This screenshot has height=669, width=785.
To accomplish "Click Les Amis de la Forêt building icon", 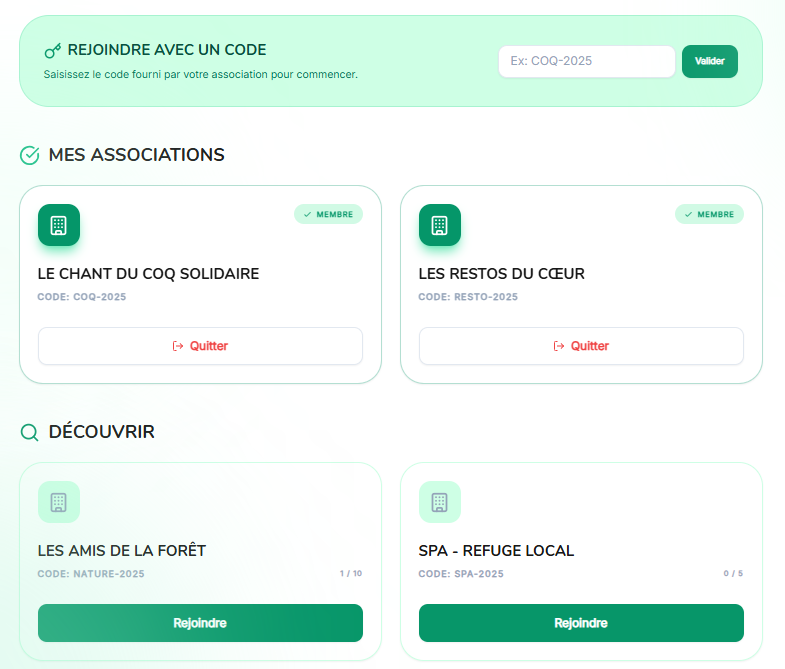I will click(58, 502).
